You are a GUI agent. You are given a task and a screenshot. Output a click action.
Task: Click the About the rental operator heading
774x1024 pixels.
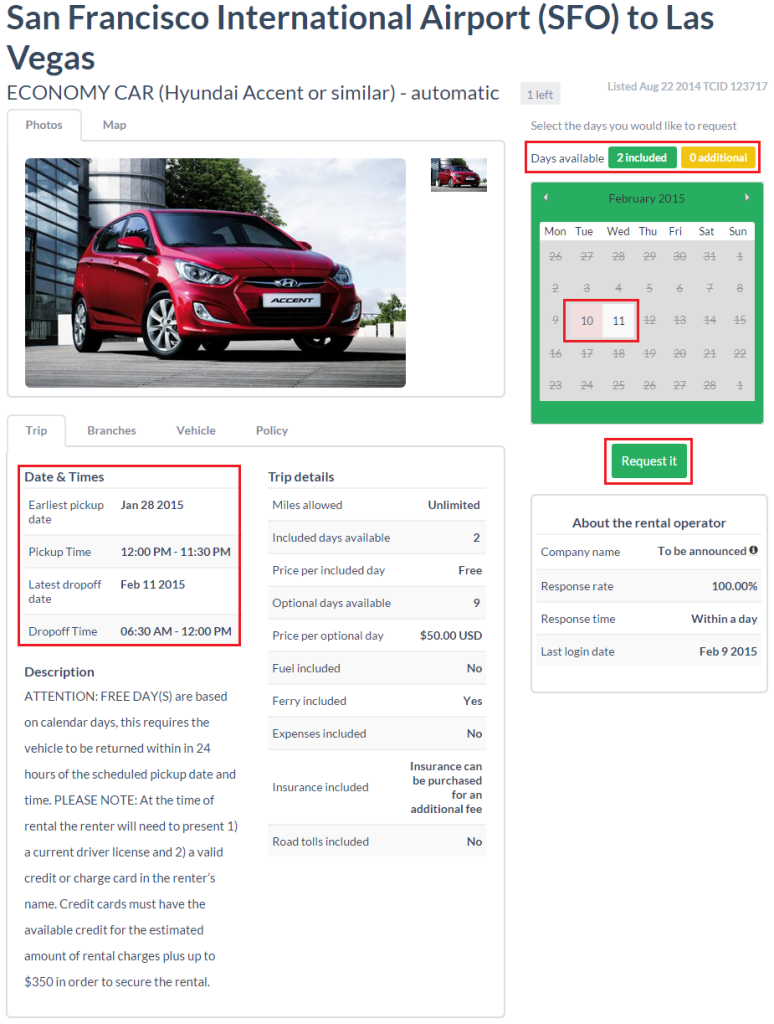[x=649, y=522]
